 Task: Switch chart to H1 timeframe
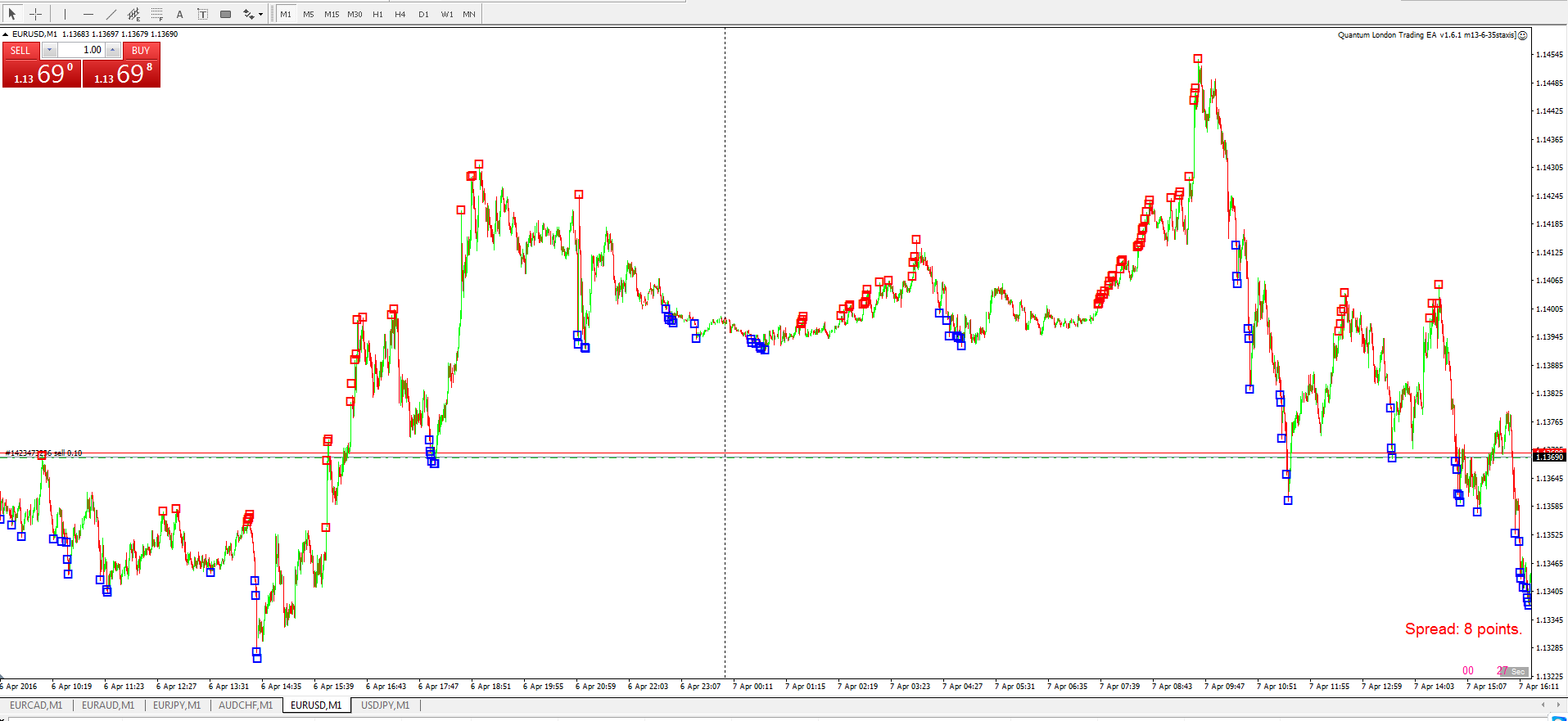(377, 14)
